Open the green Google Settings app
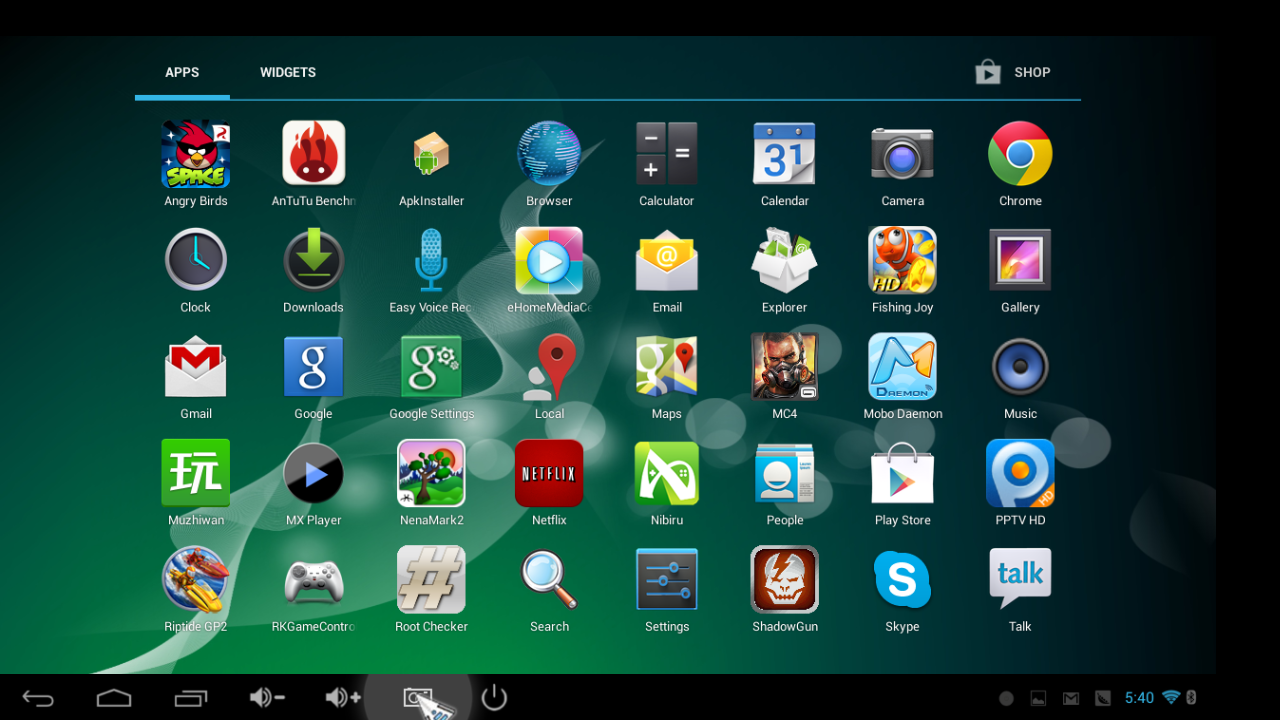The height and width of the screenshot is (720, 1280). pyautogui.click(x=431, y=367)
